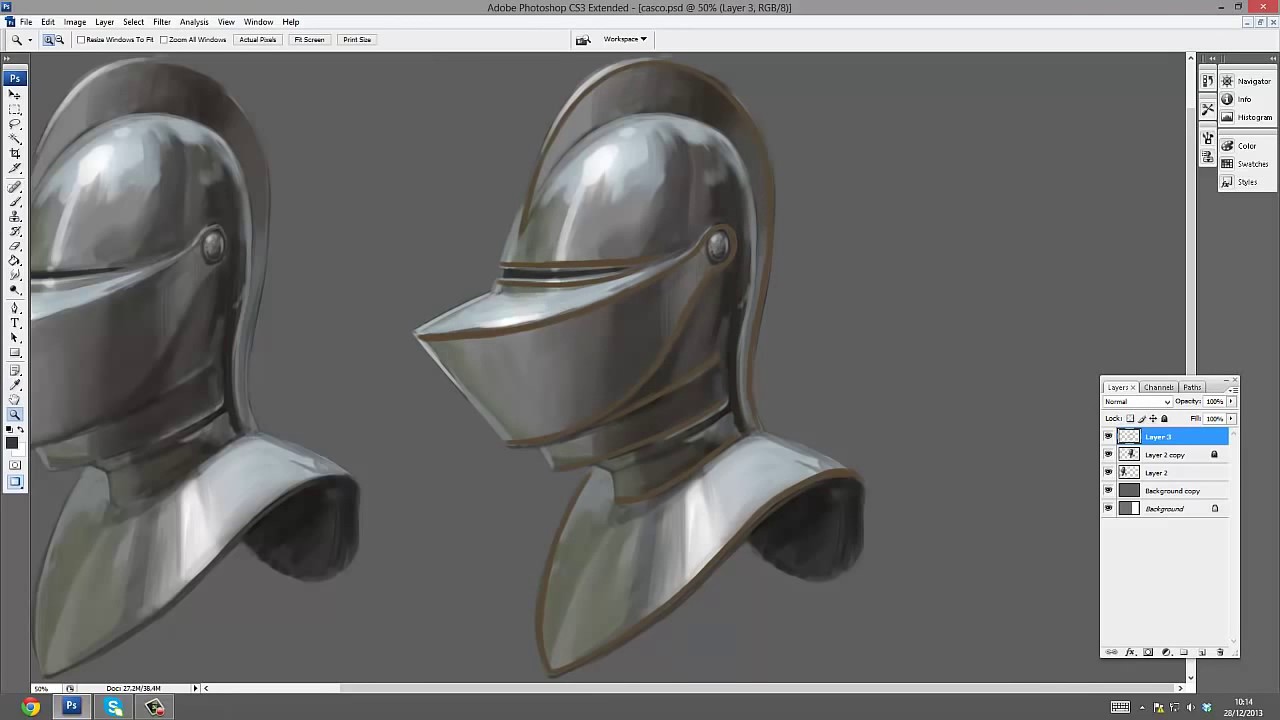
Task: Select the Pen tool
Action: (x=15, y=308)
